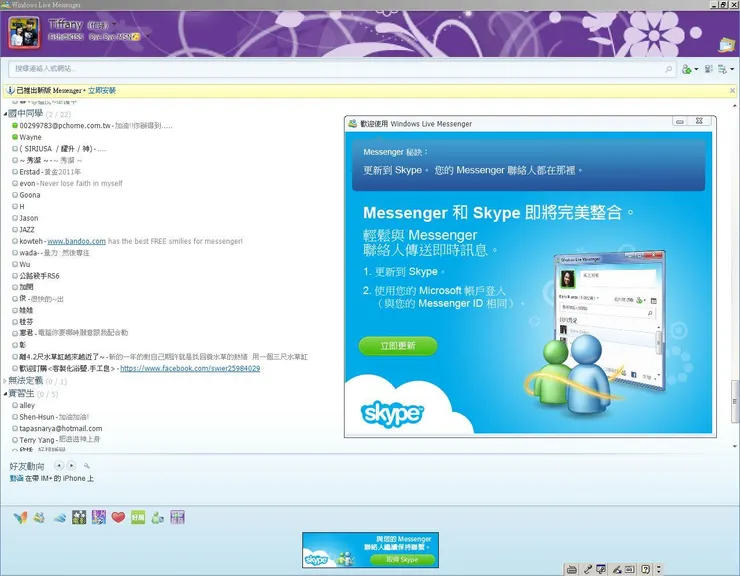This screenshot has width=740, height=576.
Task: Close the Windows Live Messenger welcome popup
Action: (x=699, y=121)
